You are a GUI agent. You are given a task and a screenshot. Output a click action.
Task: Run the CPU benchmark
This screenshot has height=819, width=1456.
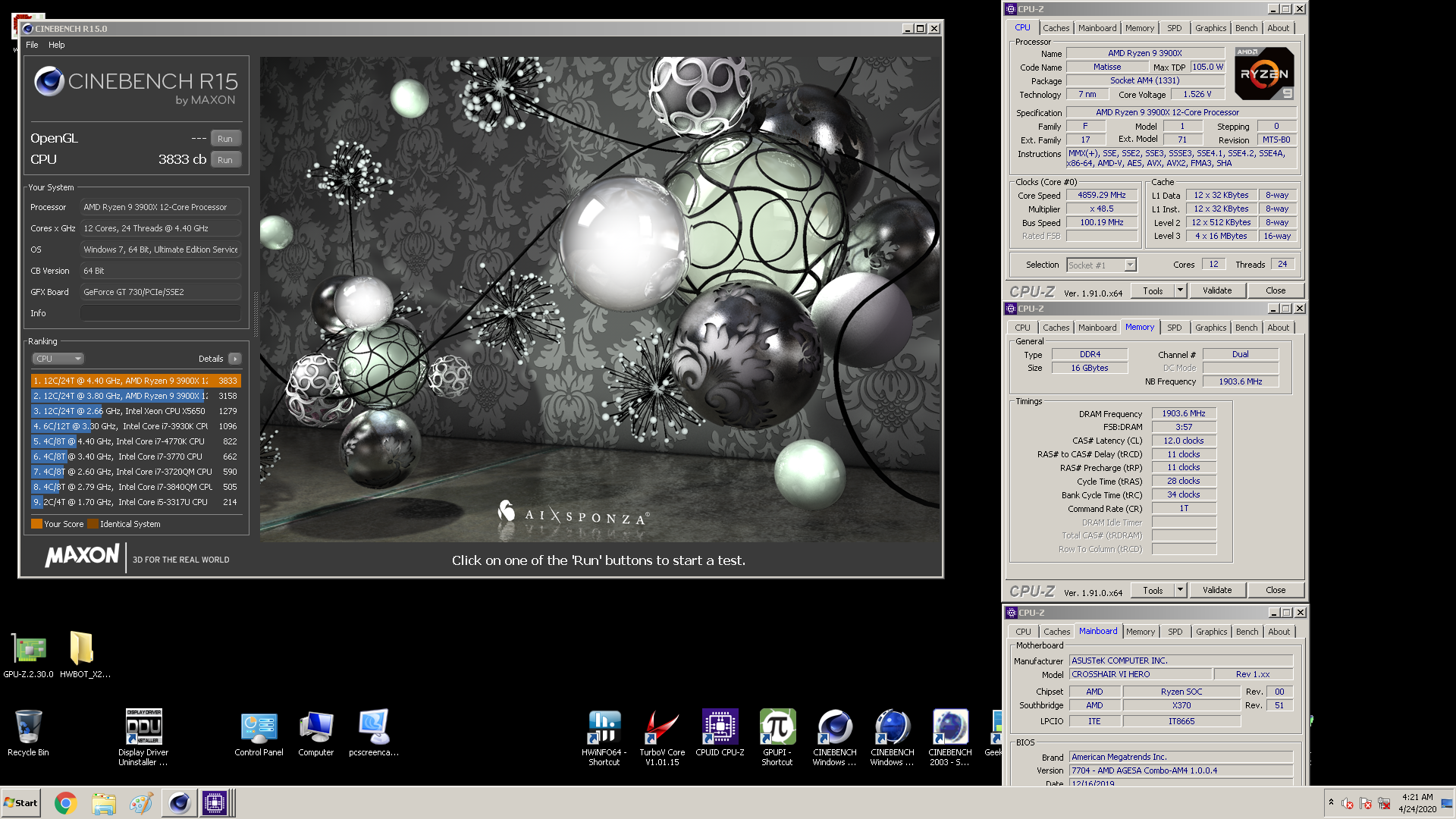coord(225,160)
